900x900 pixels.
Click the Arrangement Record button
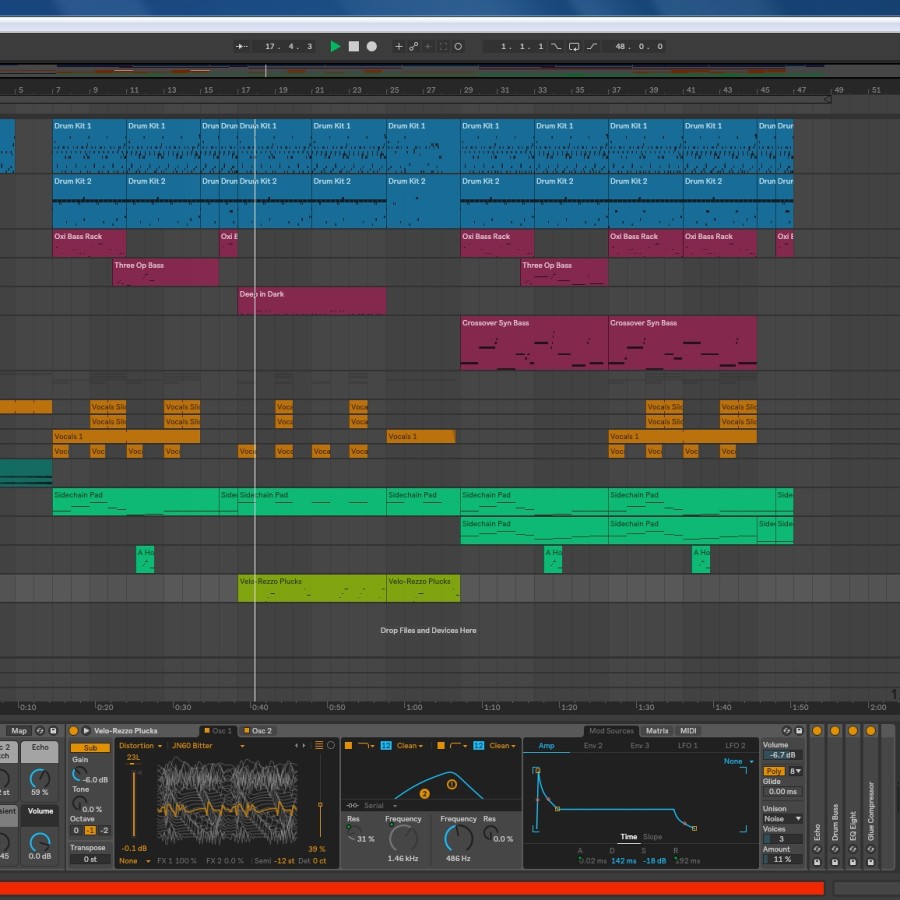pyautogui.click(x=371, y=46)
